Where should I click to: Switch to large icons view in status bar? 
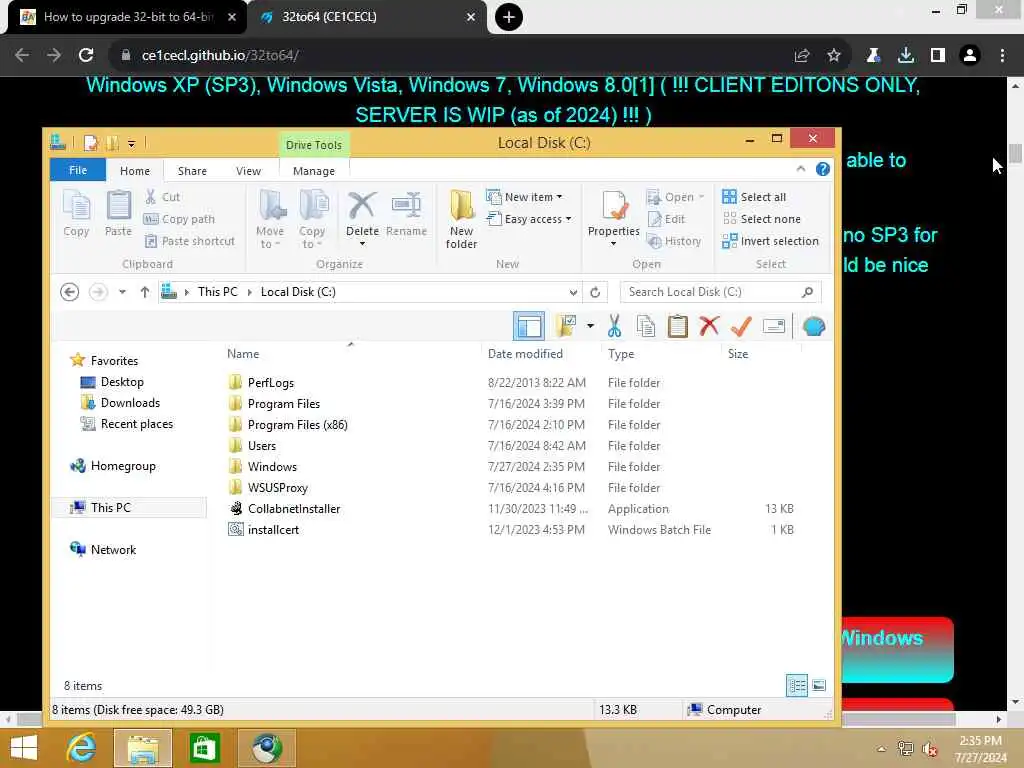(x=818, y=685)
